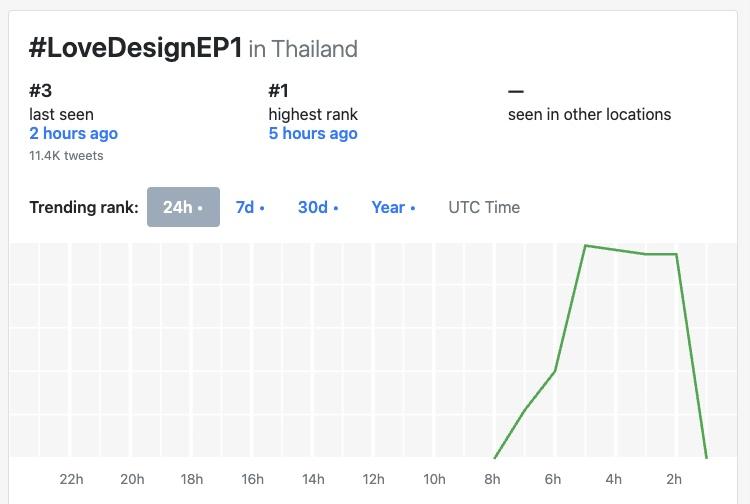Image resolution: width=750 pixels, height=504 pixels.
Task: Open the highest rank '5 hours ago' link
Action: pos(312,134)
